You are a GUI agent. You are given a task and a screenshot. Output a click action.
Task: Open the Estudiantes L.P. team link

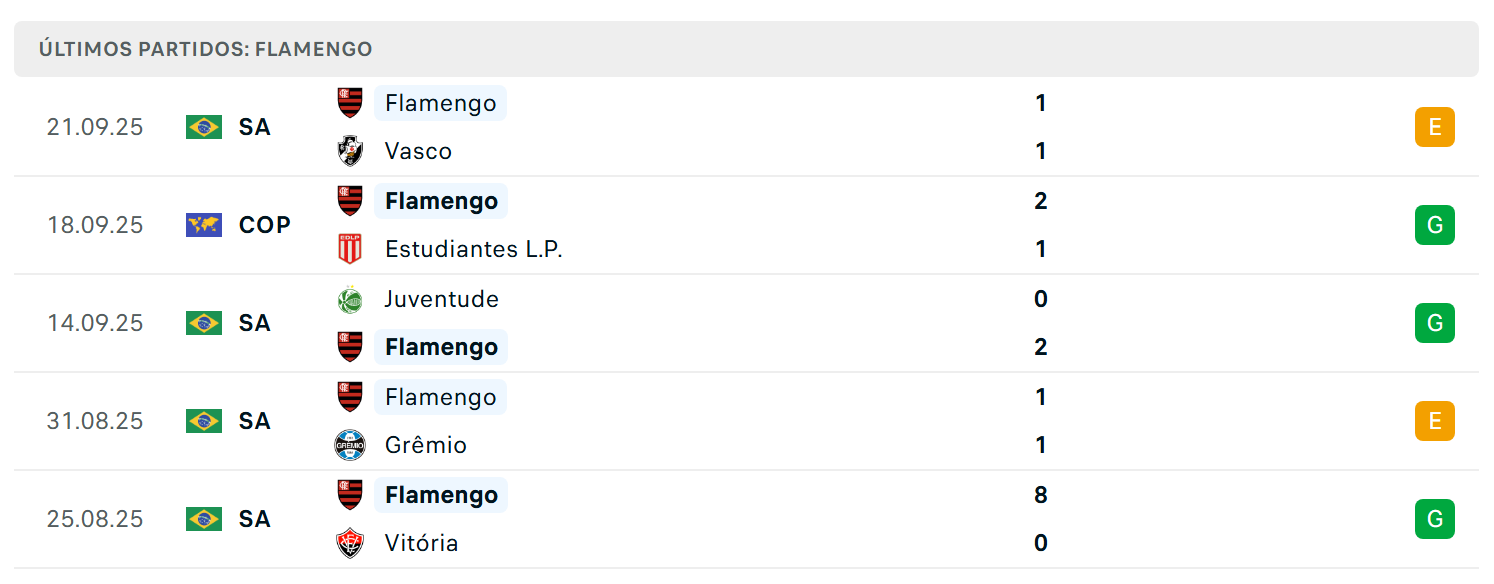(x=474, y=249)
